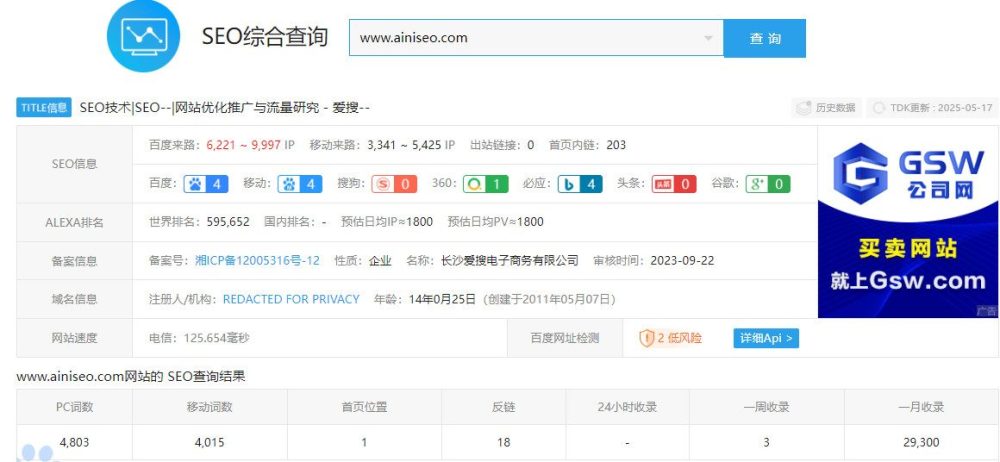Click the TITLE信息 label tag
The image size is (1000, 462).
(43, 108)
